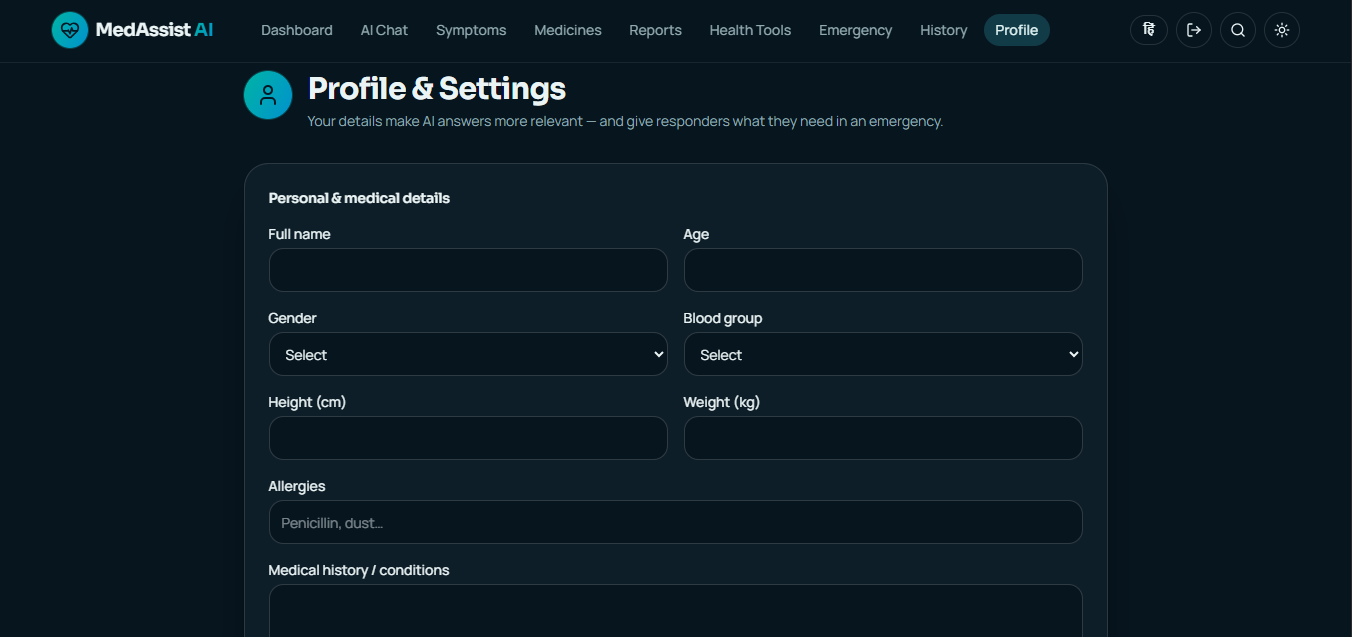Screen dimensions: 1352x637
Task: Select the Allergies text box
Action: [x=675, y=522]
